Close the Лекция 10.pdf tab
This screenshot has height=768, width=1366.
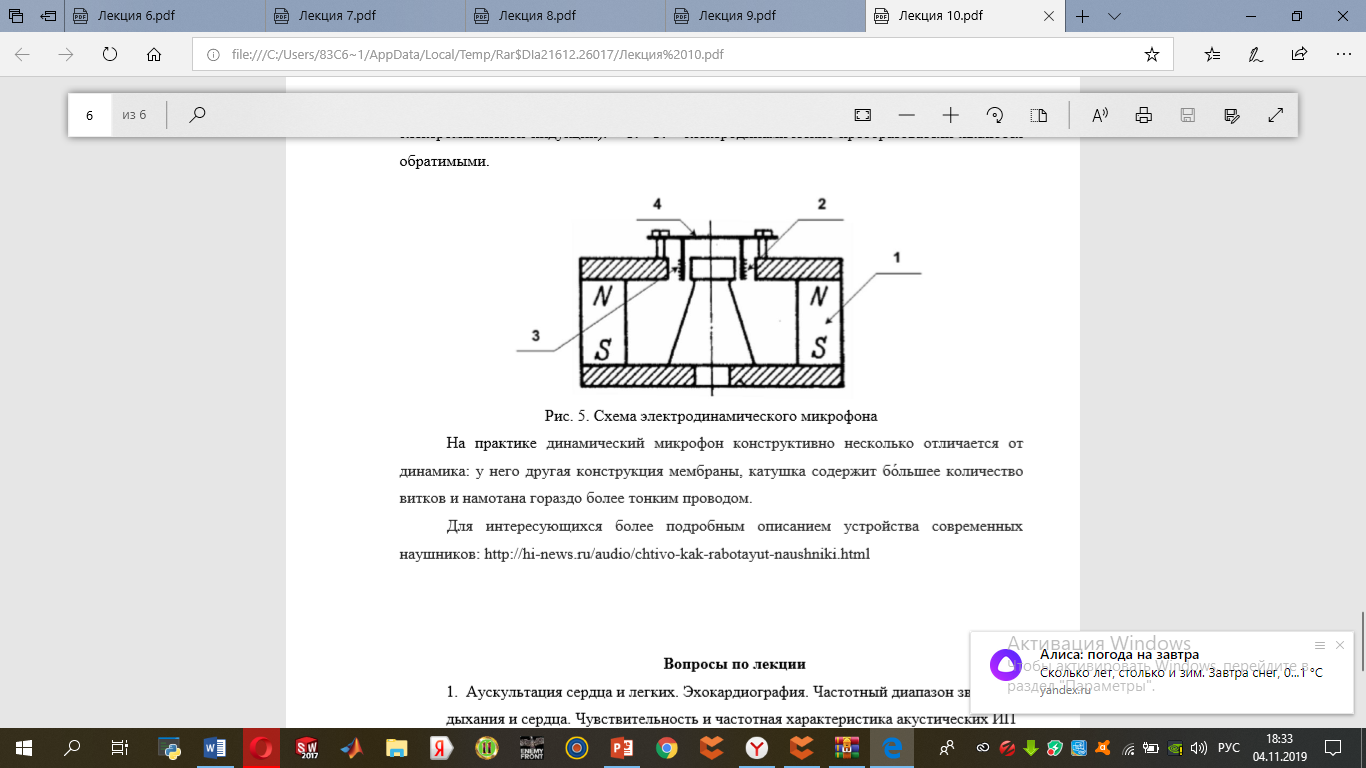(1048, 16)
